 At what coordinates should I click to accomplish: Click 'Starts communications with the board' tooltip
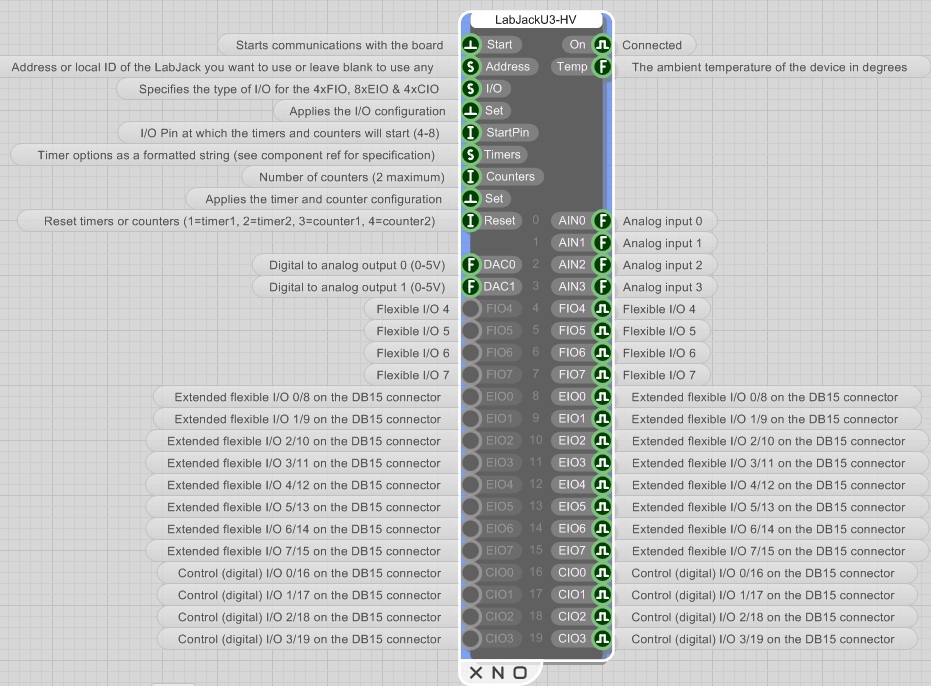click(x=340, y=45)
